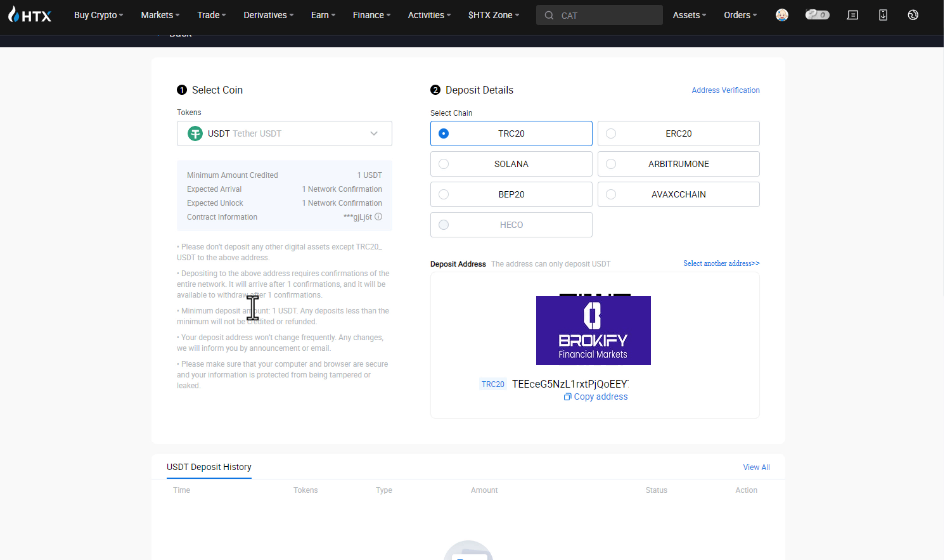
Task: Open View All deposit history
Action: coord(756,467)
